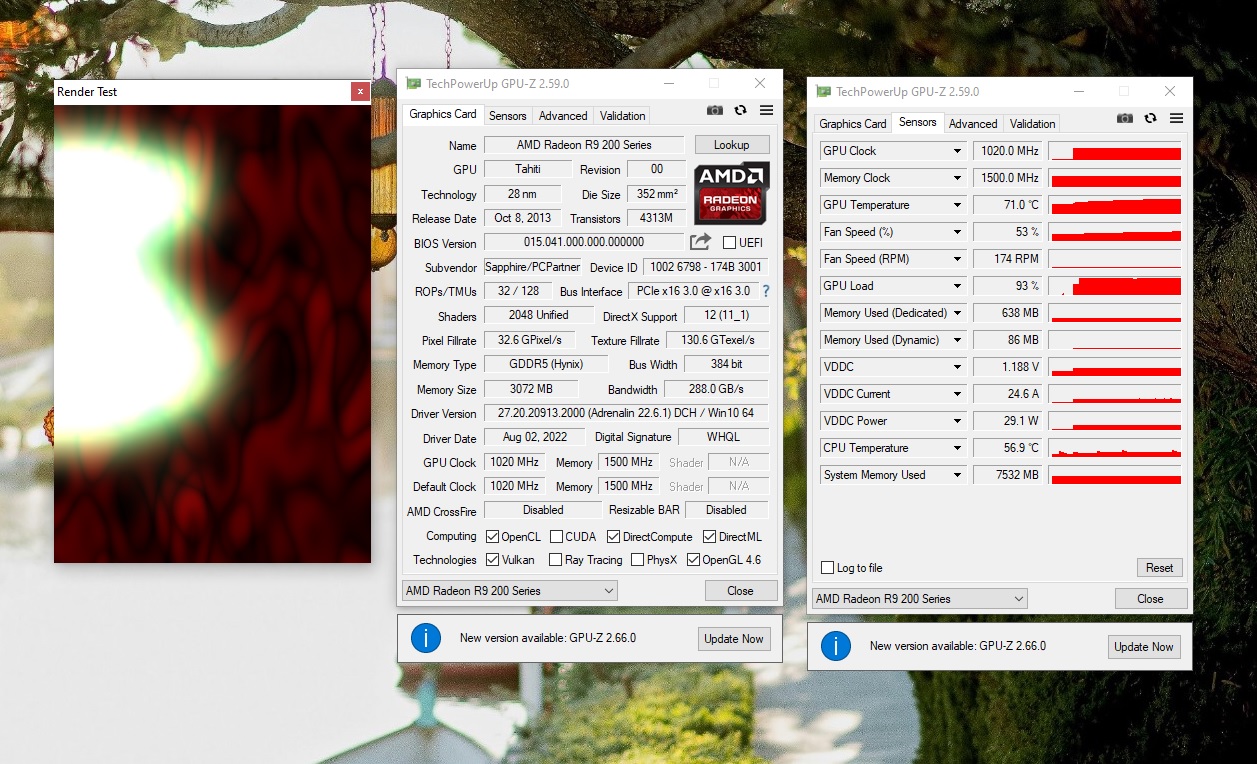Close the Render Test window
The width and height of the screenshot is (1257, 764).
(x=360, y=92)
